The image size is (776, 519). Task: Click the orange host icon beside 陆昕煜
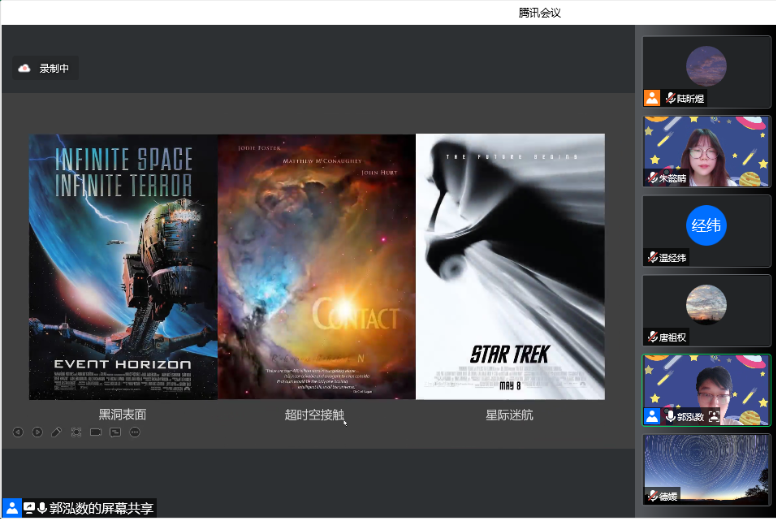click(x=652, y=98)
